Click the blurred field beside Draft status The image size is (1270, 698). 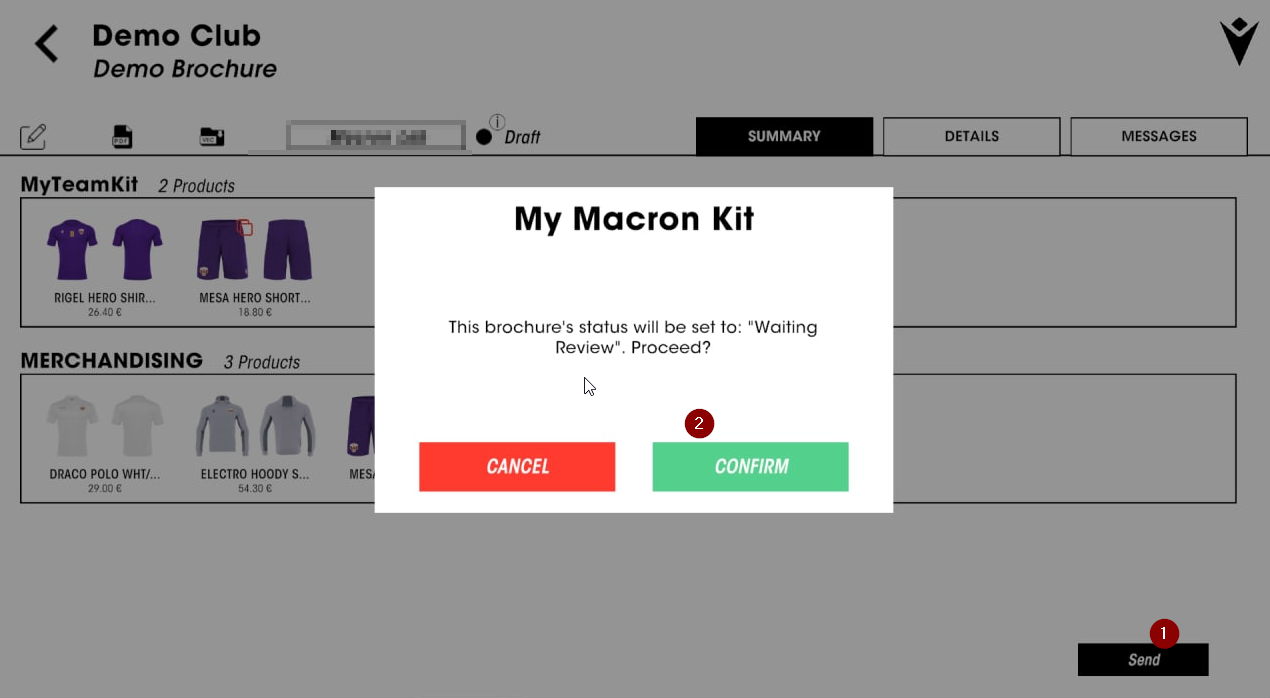(x=377, y=136)
